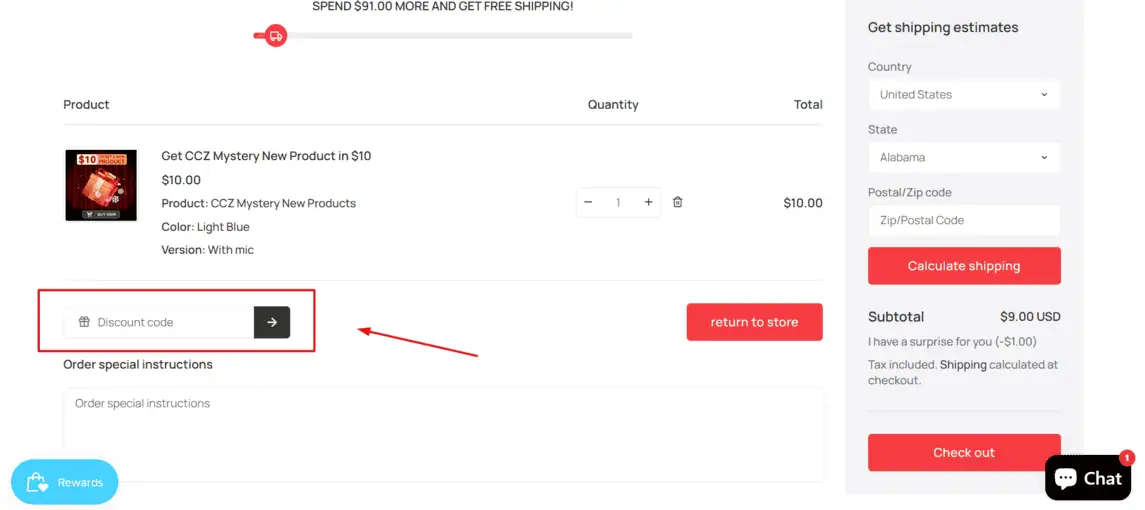Click the quantity number field
This screenshot has height=510, width=1145.
[618, 202]
